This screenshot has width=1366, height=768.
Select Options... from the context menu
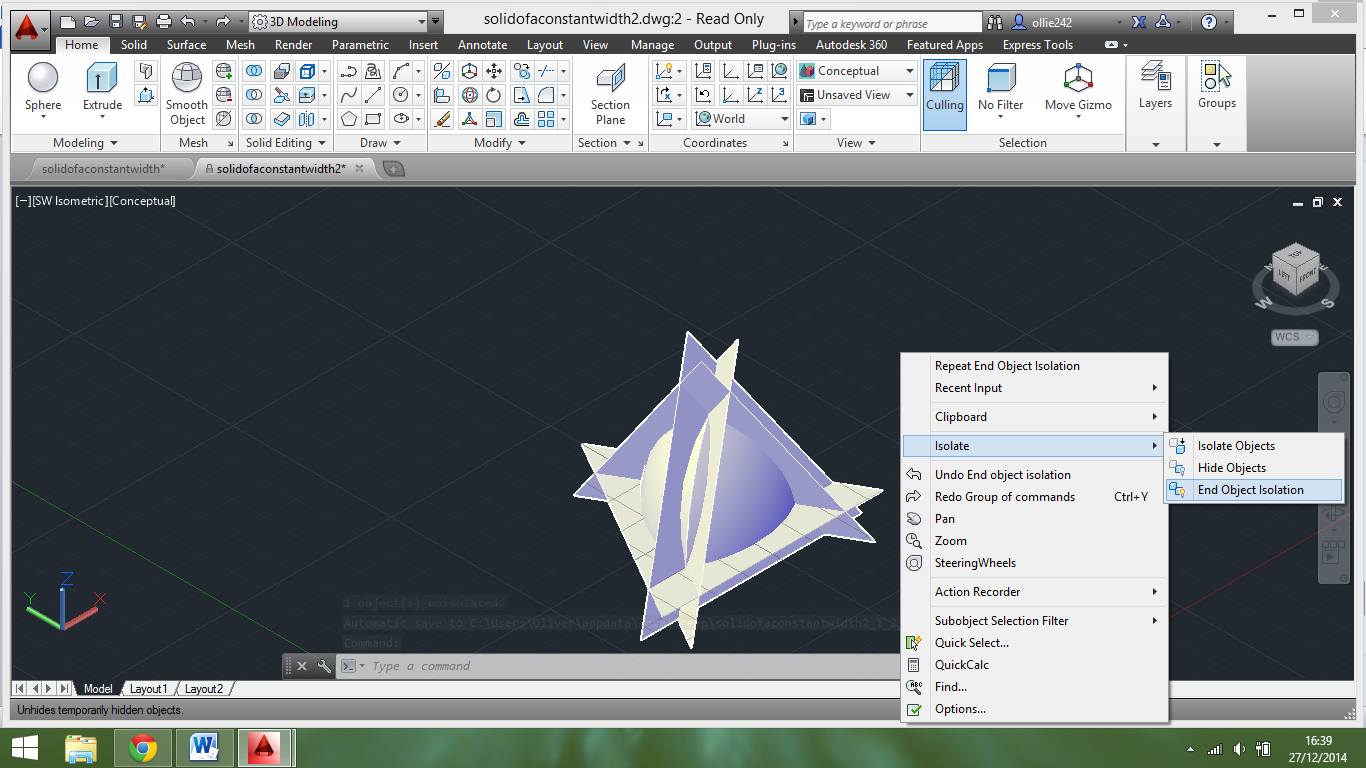tap(1035, 709)
